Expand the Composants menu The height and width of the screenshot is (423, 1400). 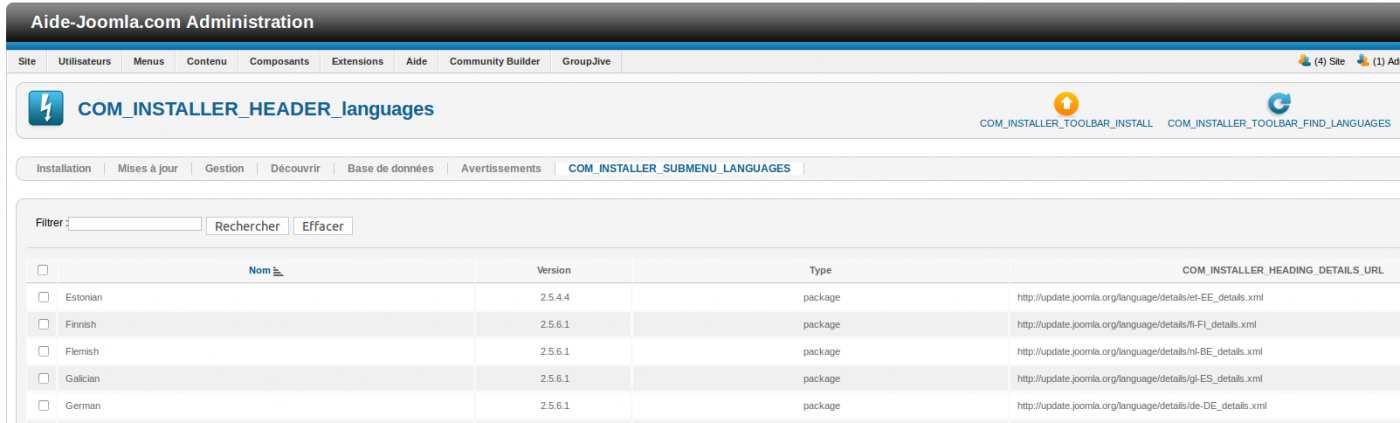(279, 61)
